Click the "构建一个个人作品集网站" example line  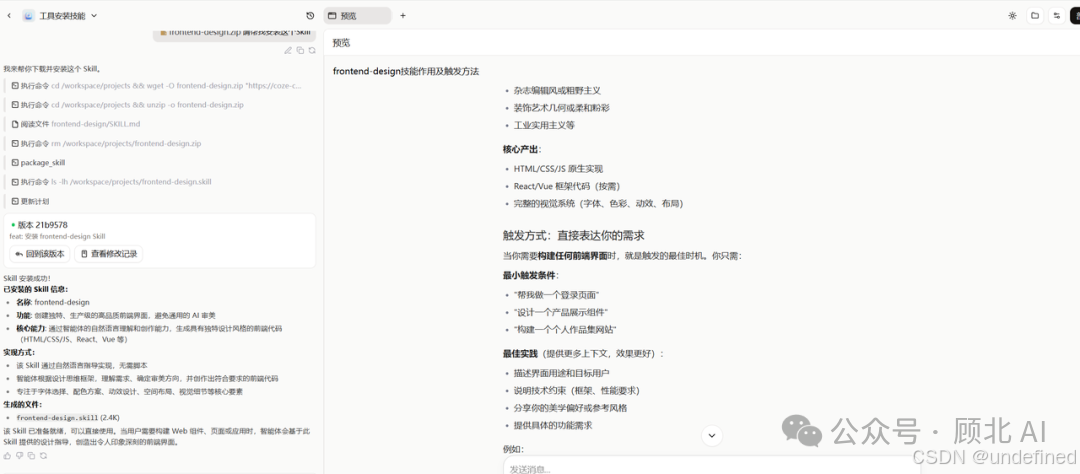point(565,329)
